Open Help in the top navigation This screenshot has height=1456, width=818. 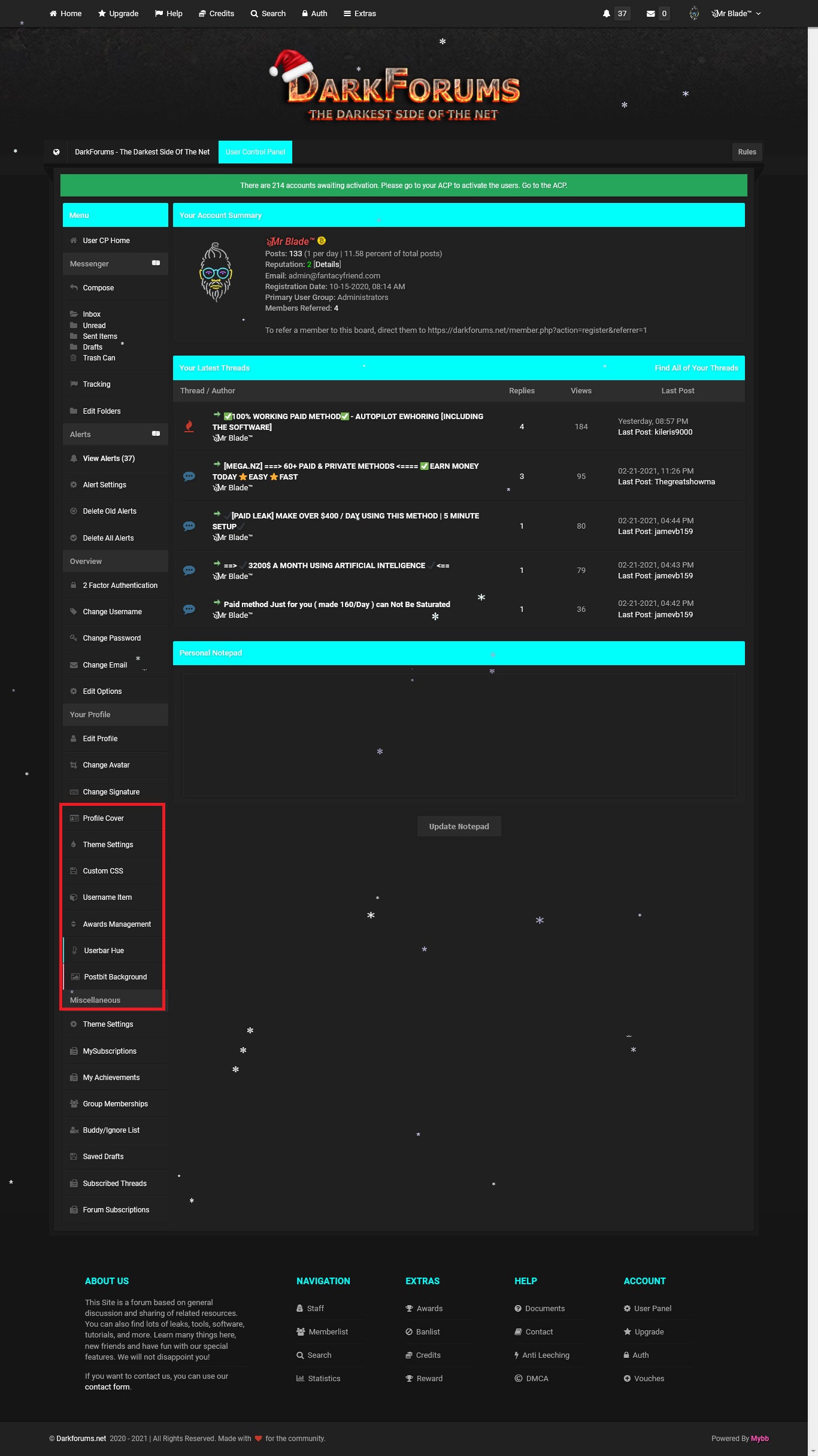pyautogui.click(x=169, y=13)
